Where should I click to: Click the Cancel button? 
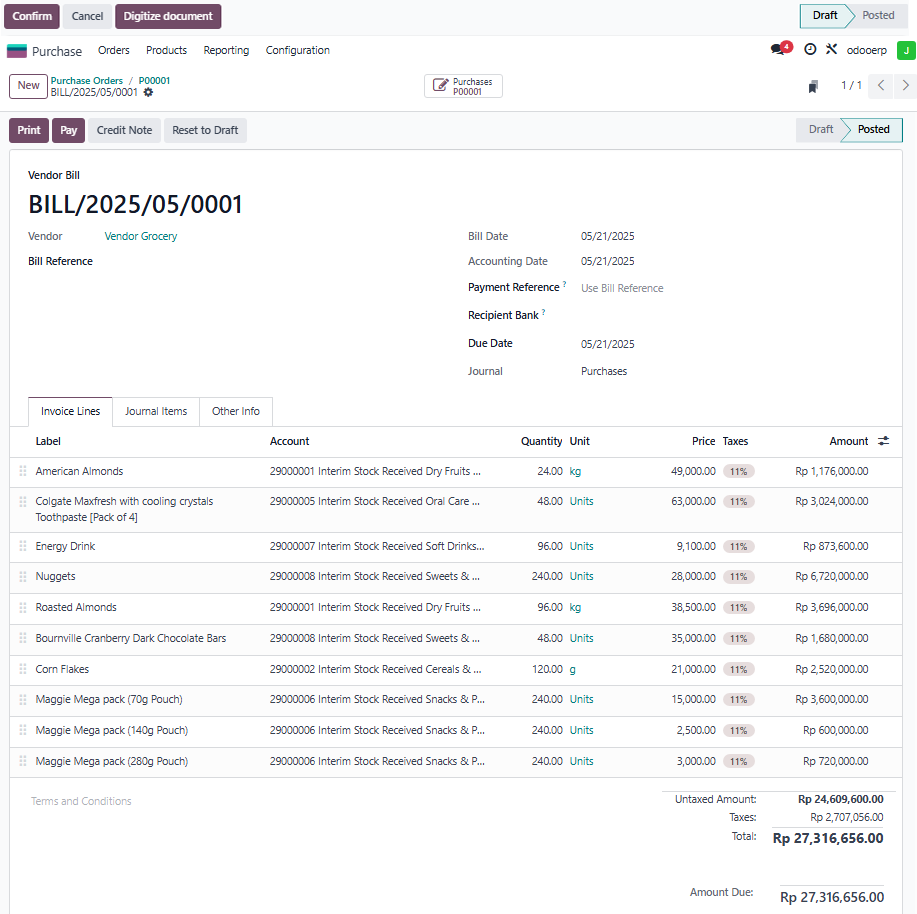pyautogui.click(x=87, y=16)
